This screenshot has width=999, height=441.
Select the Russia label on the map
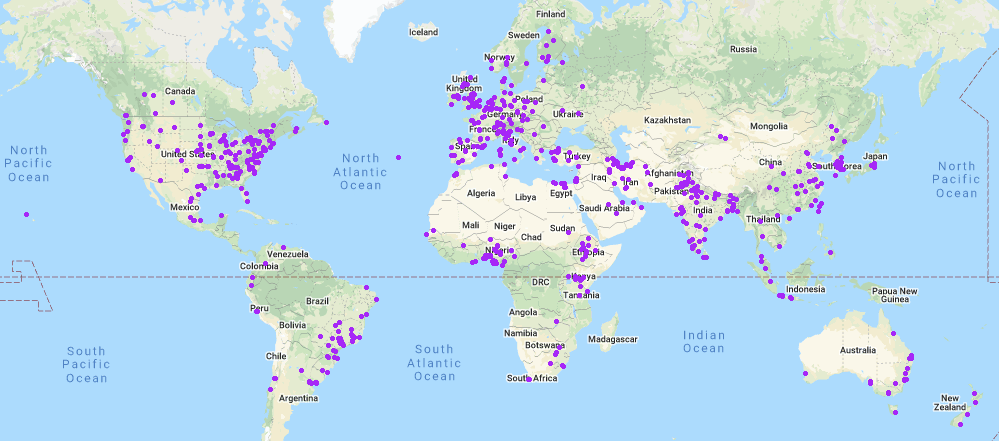coord(743,49)
